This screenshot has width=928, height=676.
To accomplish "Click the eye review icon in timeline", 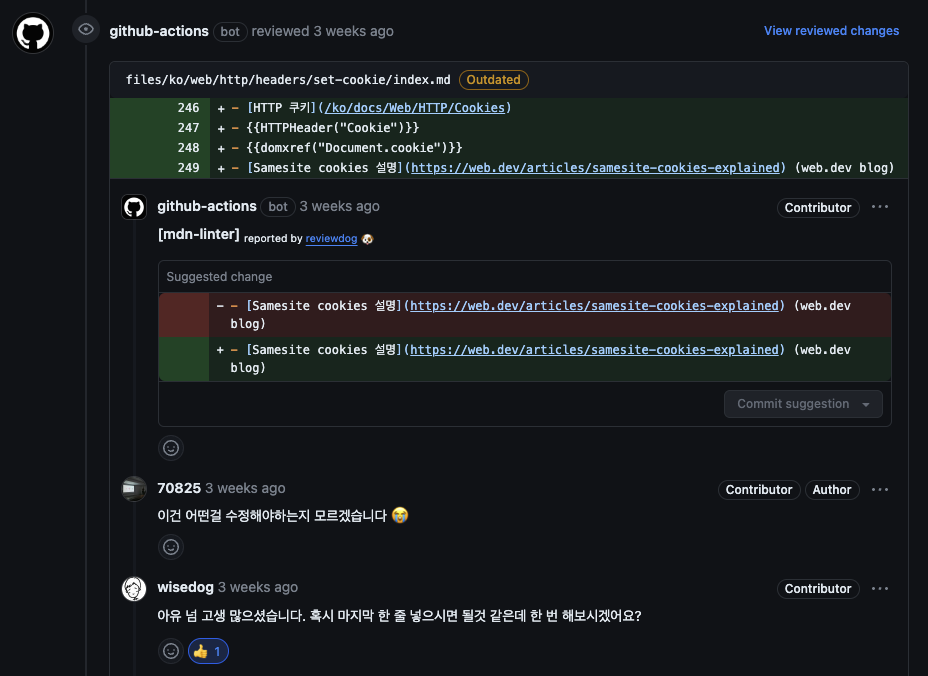I will point(86,29).
